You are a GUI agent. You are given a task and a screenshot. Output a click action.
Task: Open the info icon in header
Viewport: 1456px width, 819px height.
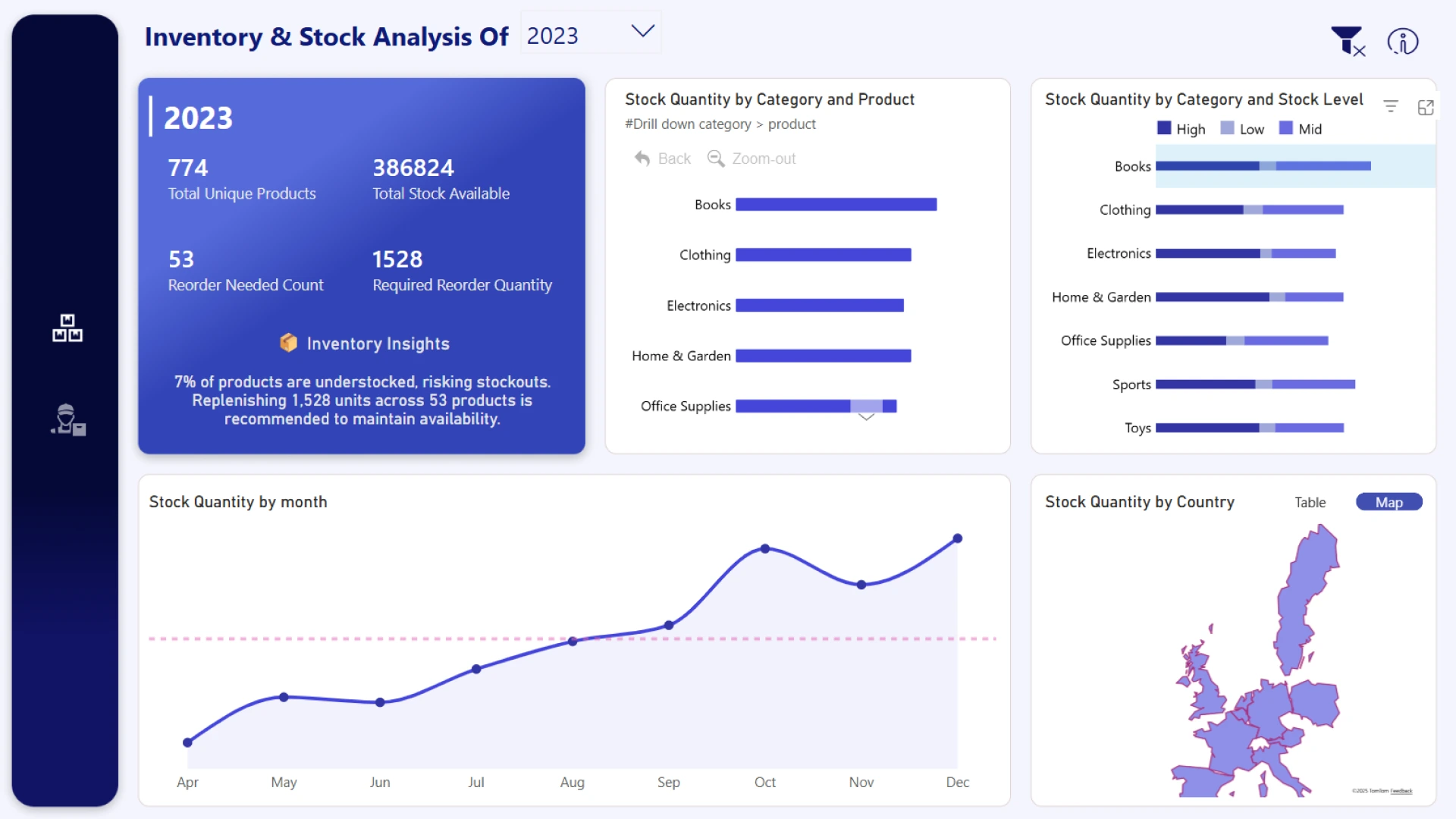1402,41
